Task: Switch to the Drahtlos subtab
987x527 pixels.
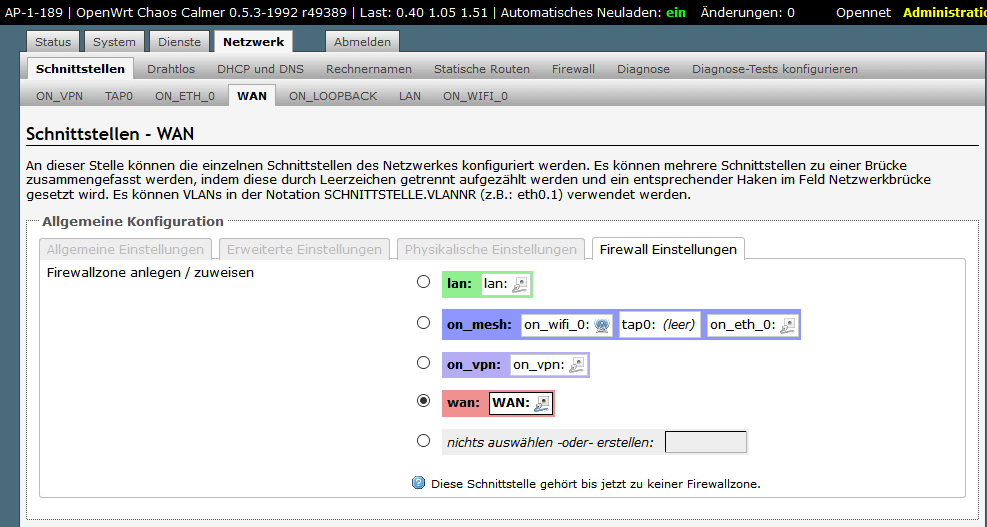Action: pos(171,69)
